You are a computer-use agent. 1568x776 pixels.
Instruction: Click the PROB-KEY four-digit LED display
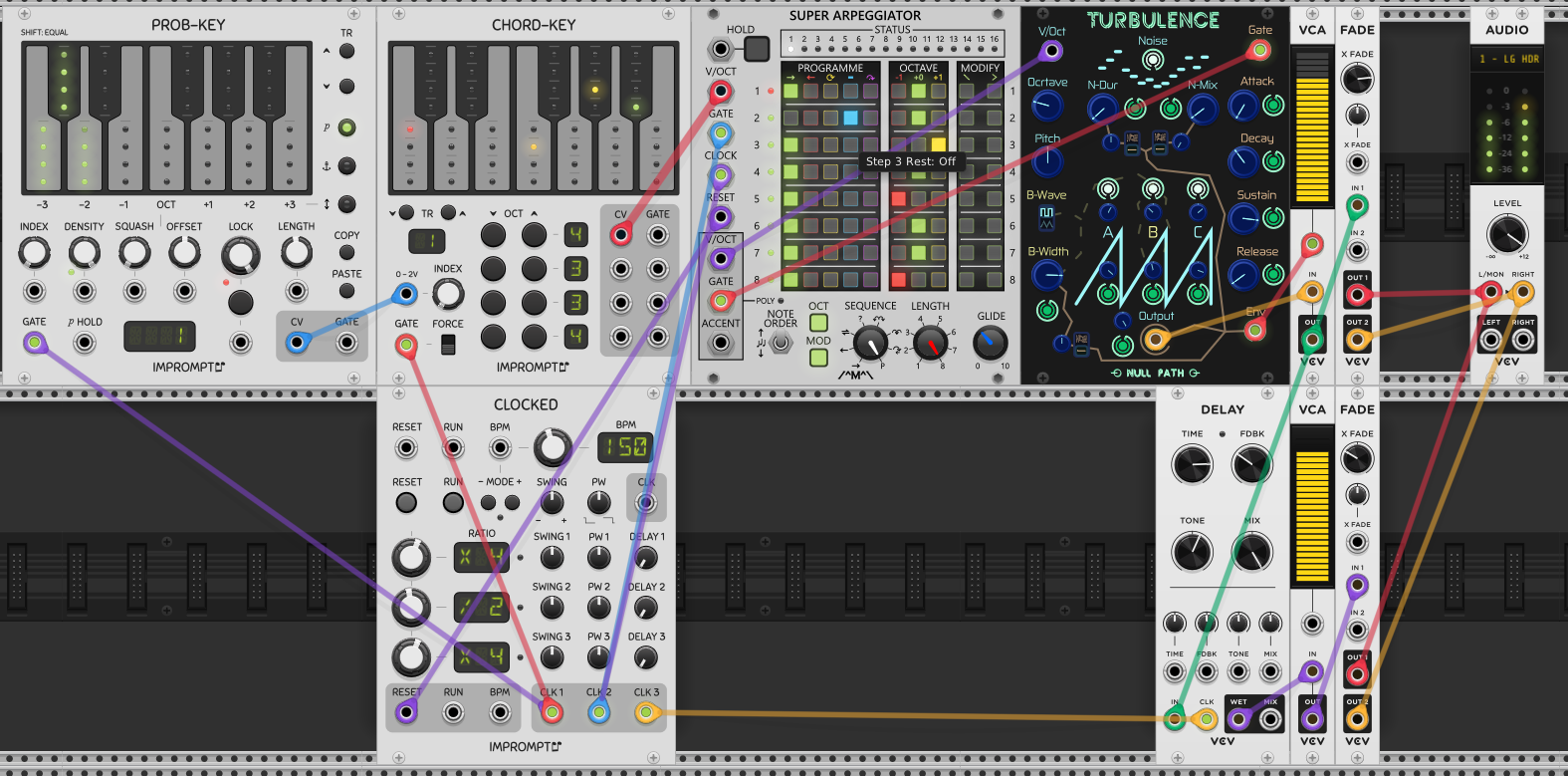(x=159, y=337)
